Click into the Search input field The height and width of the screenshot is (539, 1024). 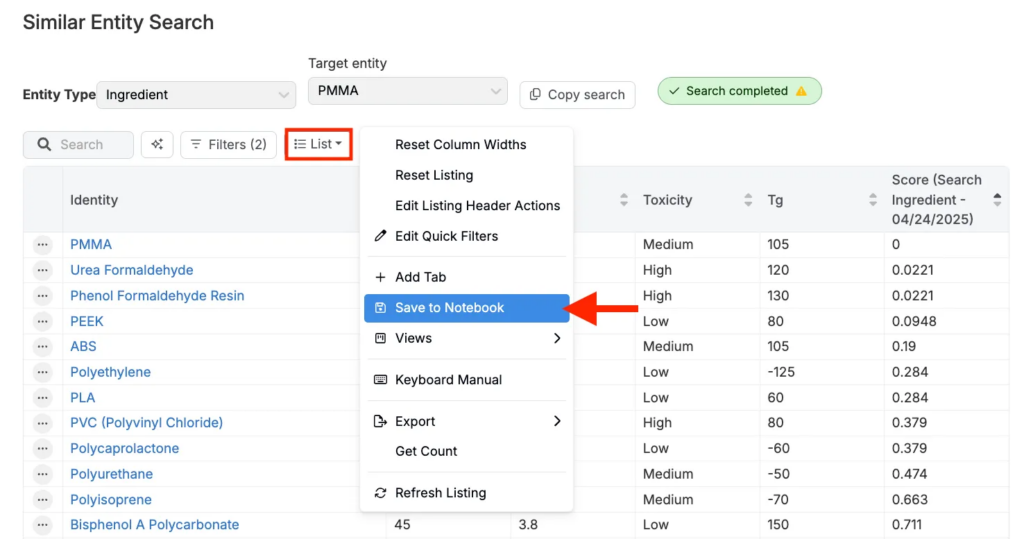[x=90, y=145]
